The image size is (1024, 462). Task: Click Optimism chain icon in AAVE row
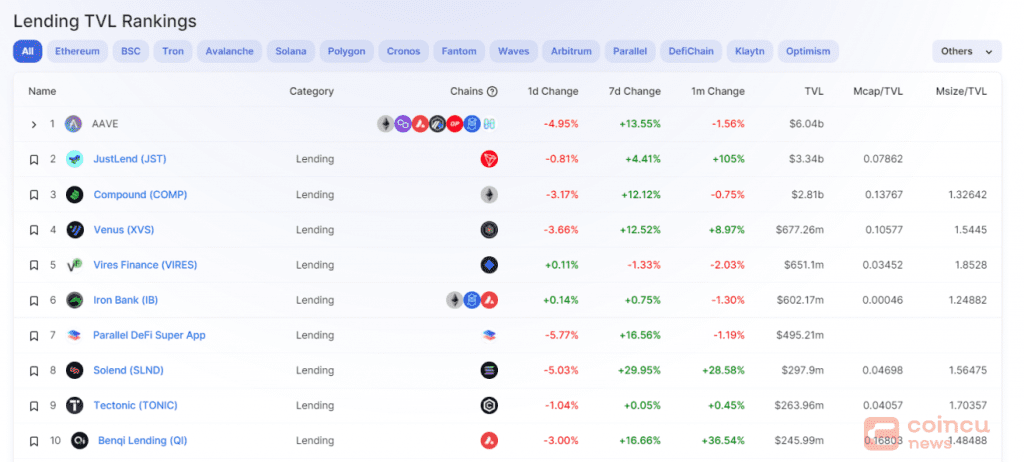[455, 124]
